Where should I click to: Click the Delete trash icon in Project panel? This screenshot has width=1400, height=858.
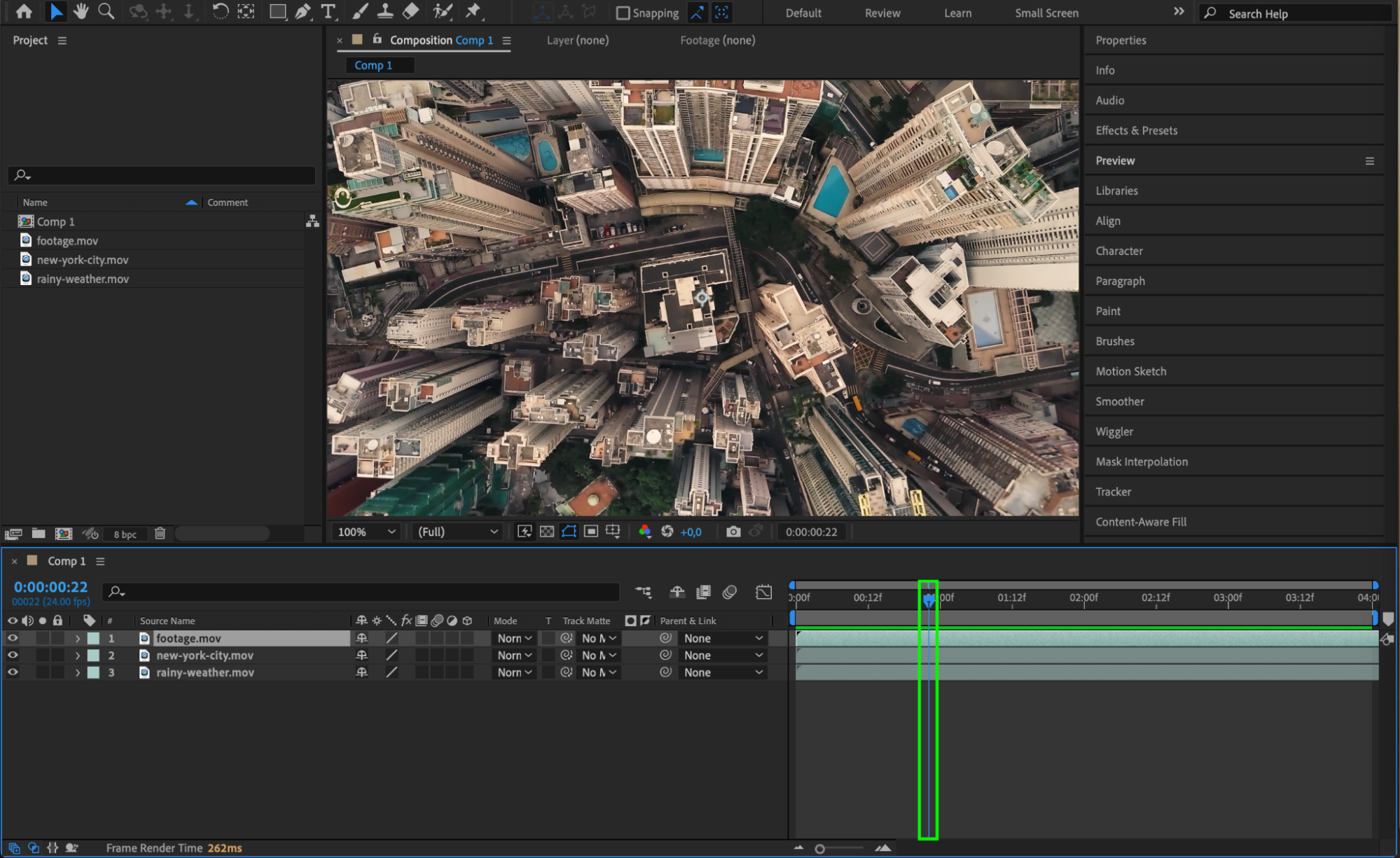160,534
